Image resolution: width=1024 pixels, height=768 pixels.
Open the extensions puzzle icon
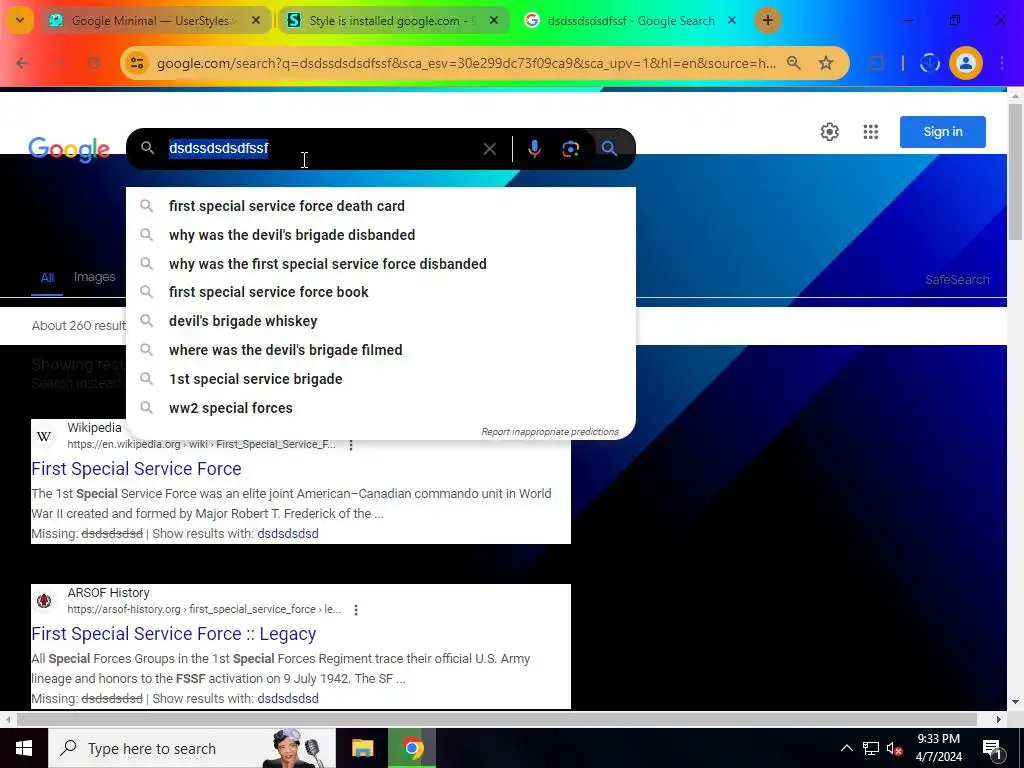(876, 63)
